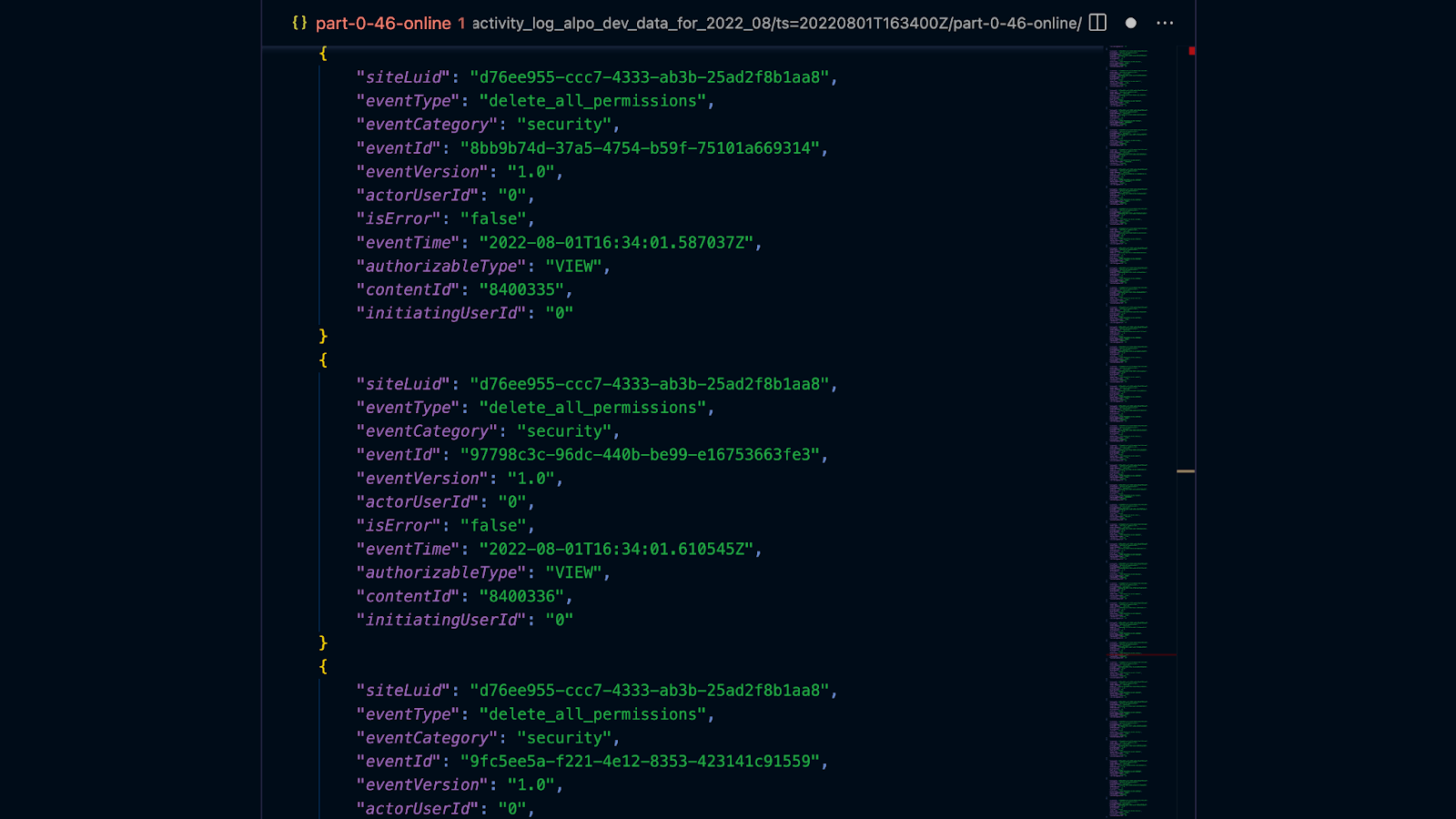
Task: Click the authorizableType key above contentId 8400335
Action: point(441,267)
